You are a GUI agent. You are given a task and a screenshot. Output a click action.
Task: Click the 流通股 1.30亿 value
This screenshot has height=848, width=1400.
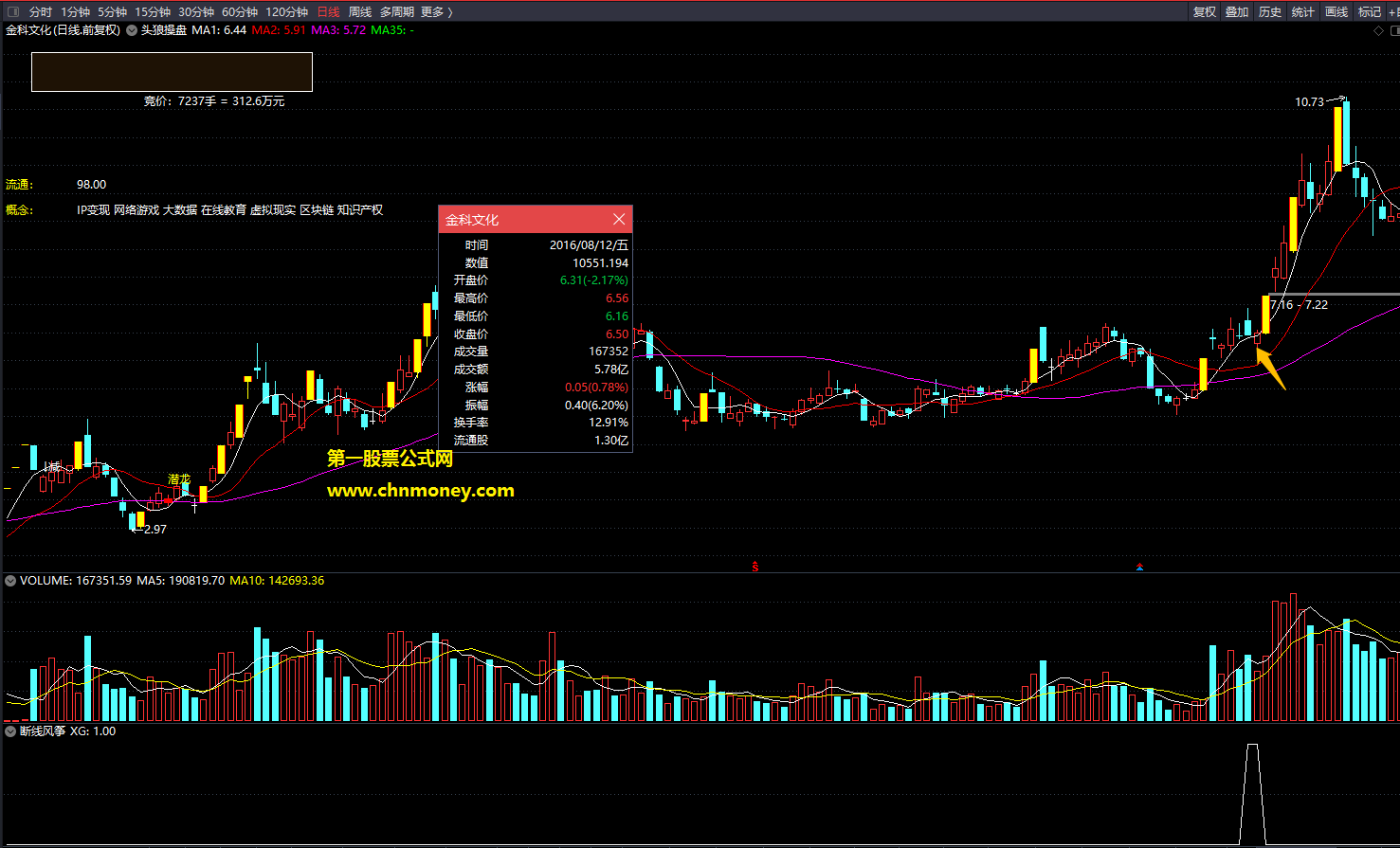pyautogui.click(x=611, y=441)
